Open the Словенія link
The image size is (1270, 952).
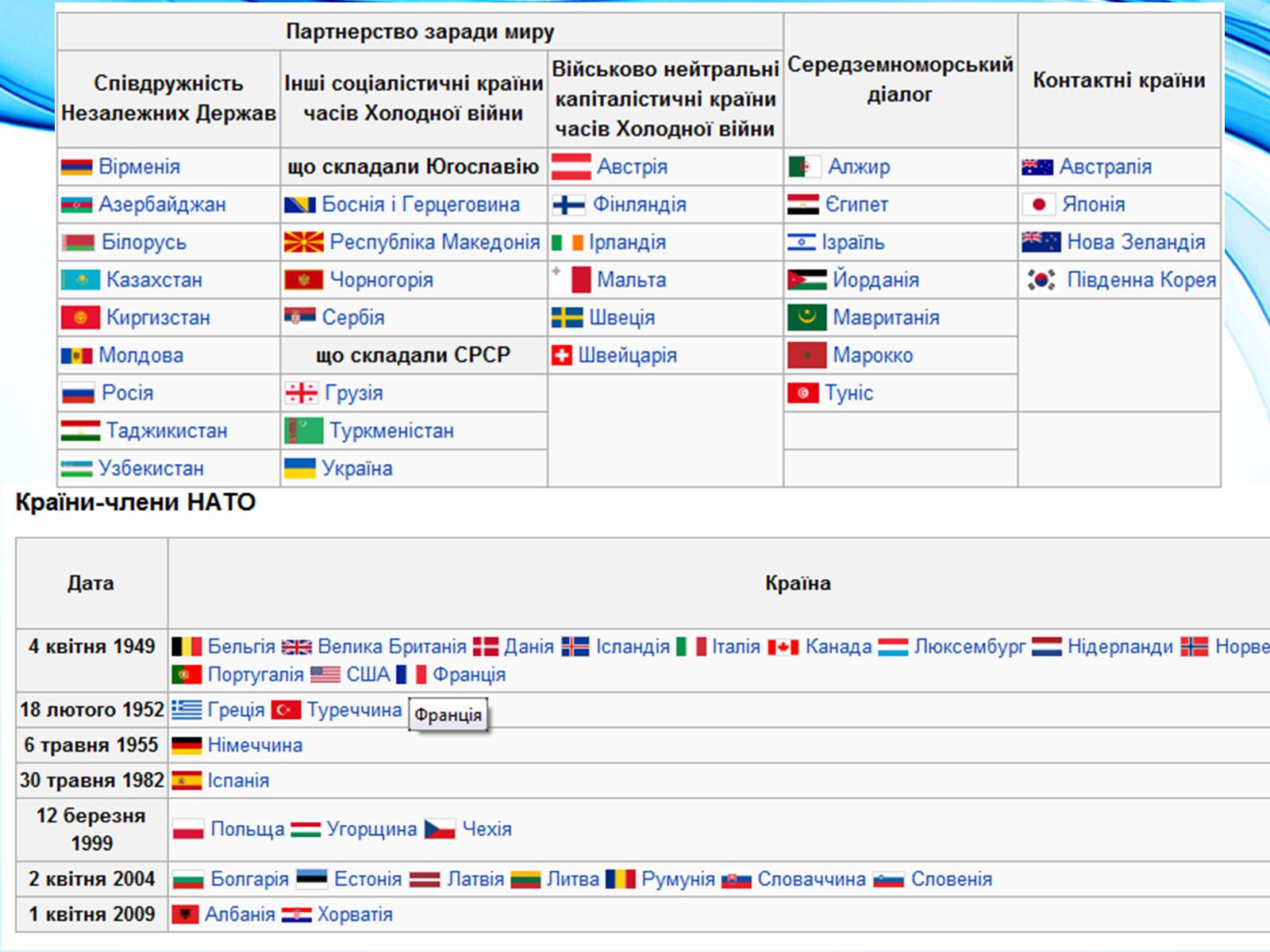951,879
